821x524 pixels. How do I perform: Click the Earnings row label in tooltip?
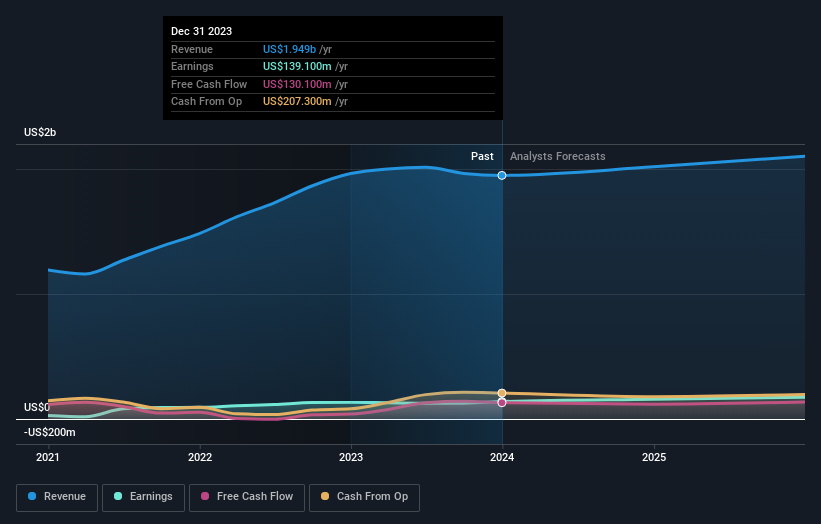click(x=192, y=66)
